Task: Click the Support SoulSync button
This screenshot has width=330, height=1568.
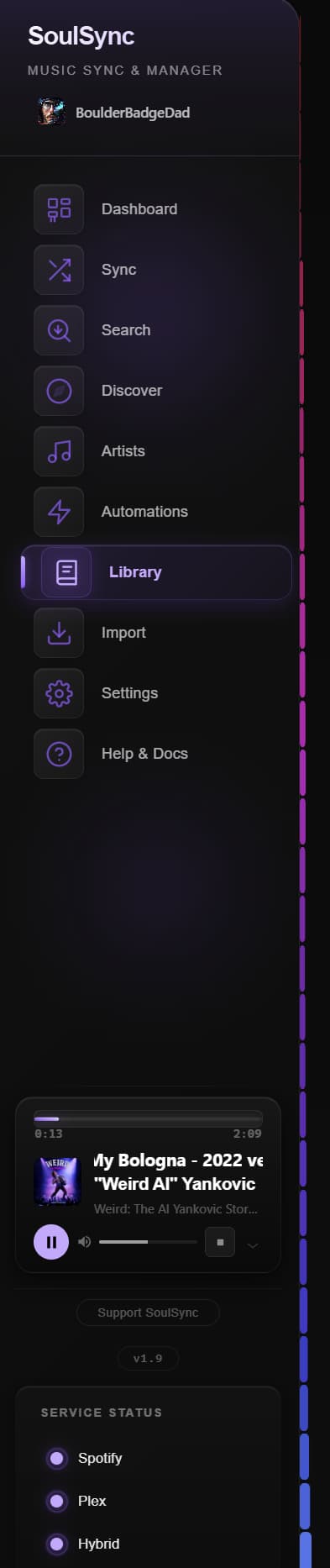Action: click(x=148, y=1313)
